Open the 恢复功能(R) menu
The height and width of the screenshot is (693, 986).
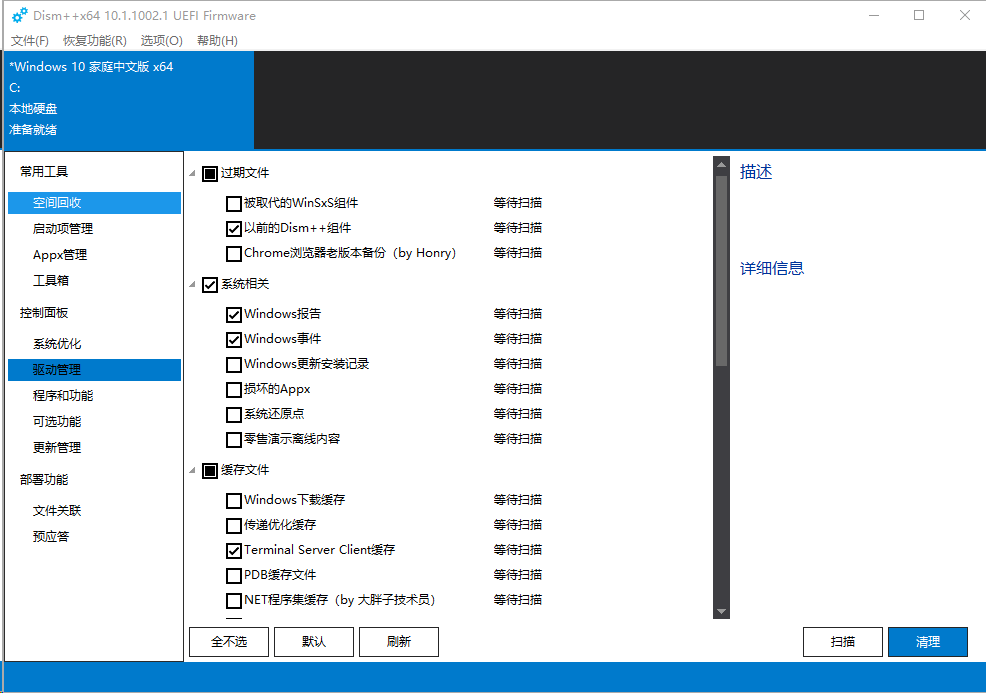click(94, 41)
